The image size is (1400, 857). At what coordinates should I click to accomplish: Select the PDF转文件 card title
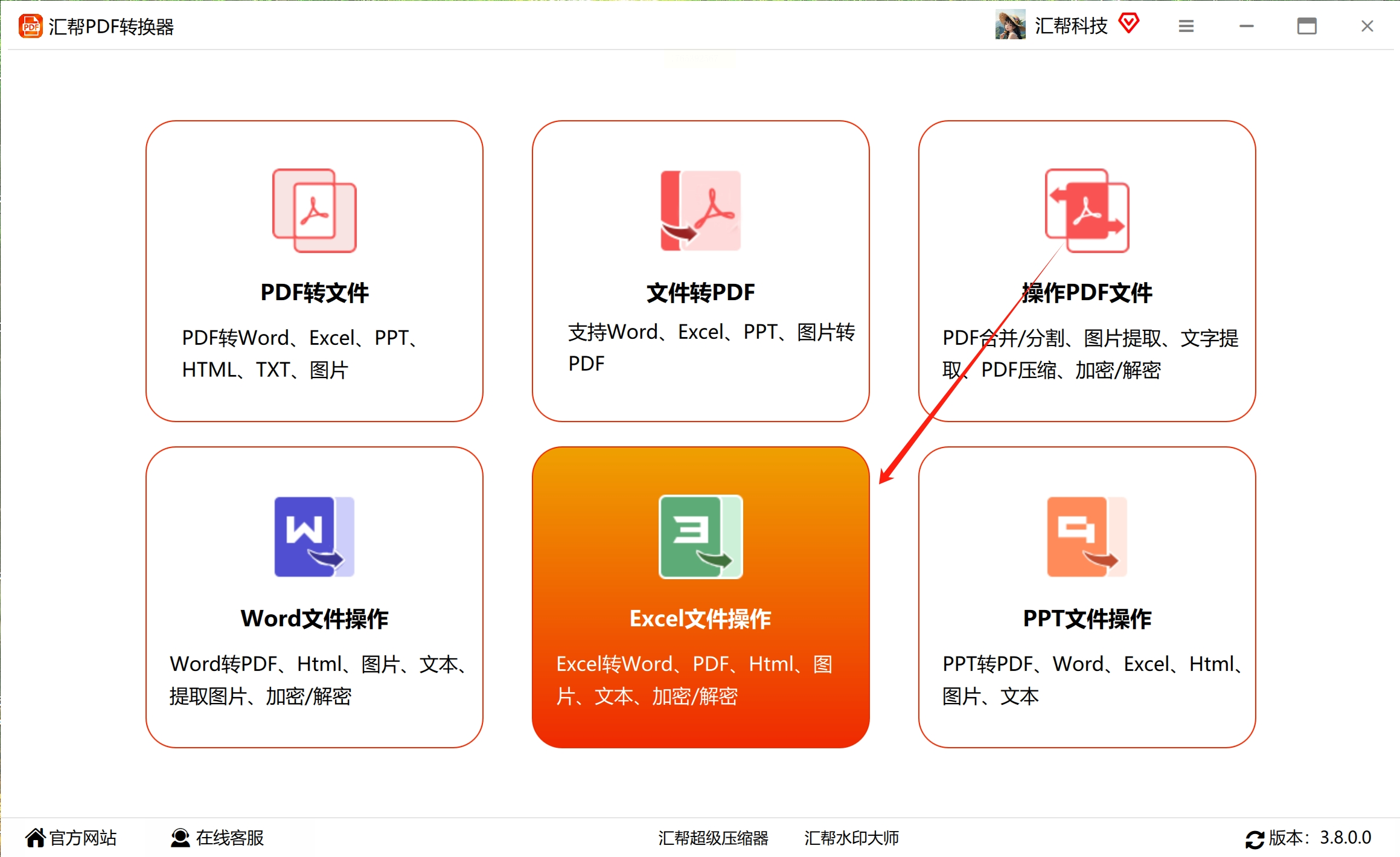pyautogui.click(x=314, y=292)
